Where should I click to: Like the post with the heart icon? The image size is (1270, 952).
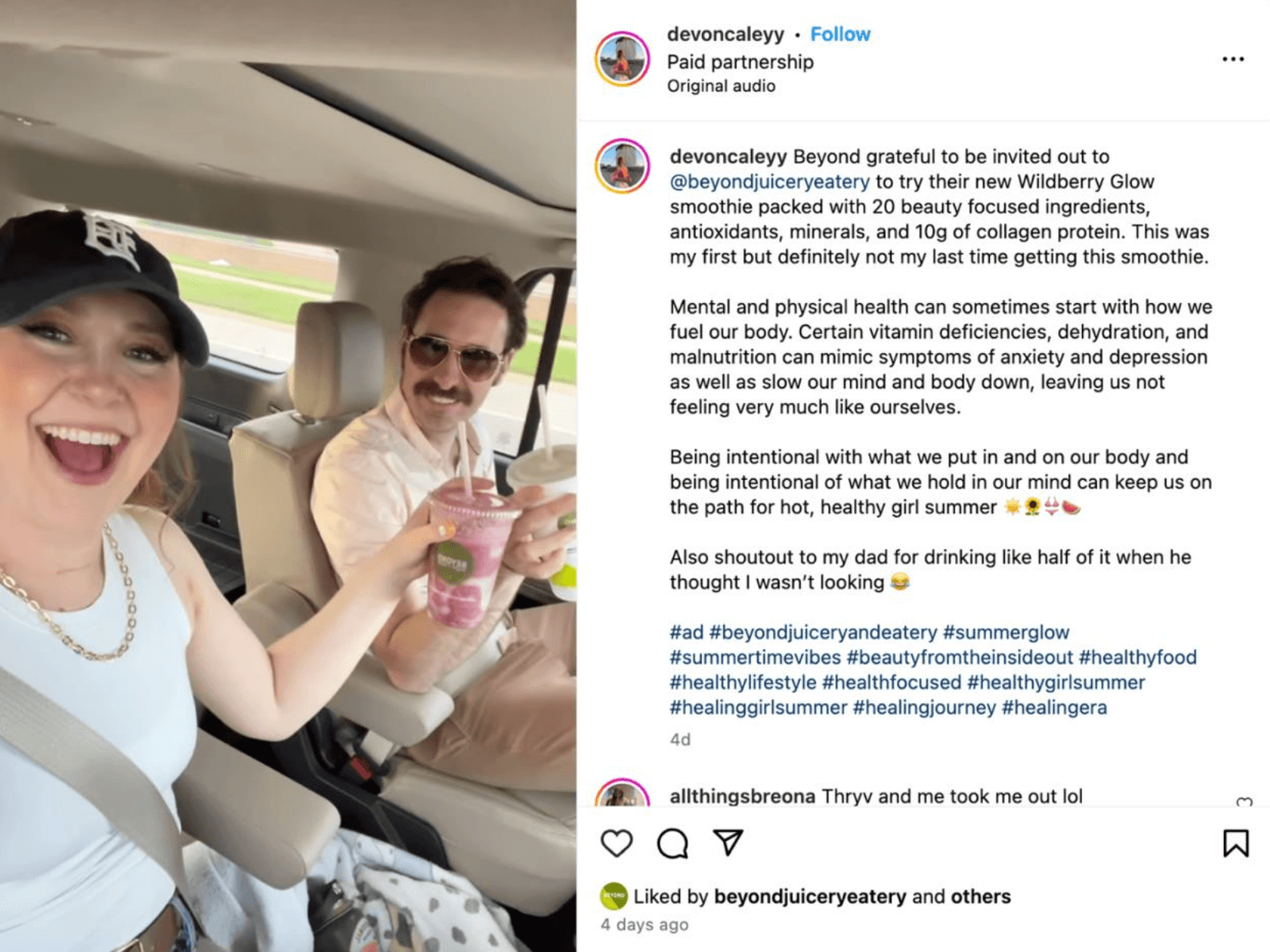tap(616, 843)
